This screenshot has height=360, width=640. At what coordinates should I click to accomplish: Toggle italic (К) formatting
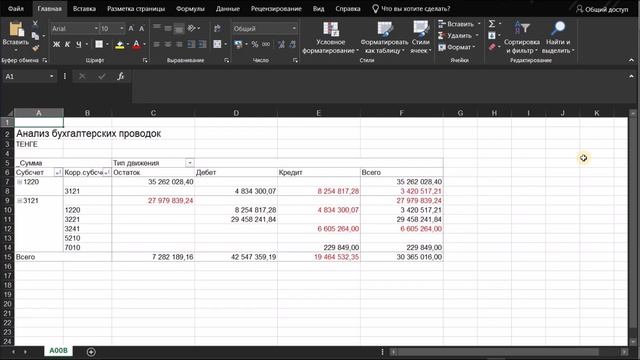(67, 44)
